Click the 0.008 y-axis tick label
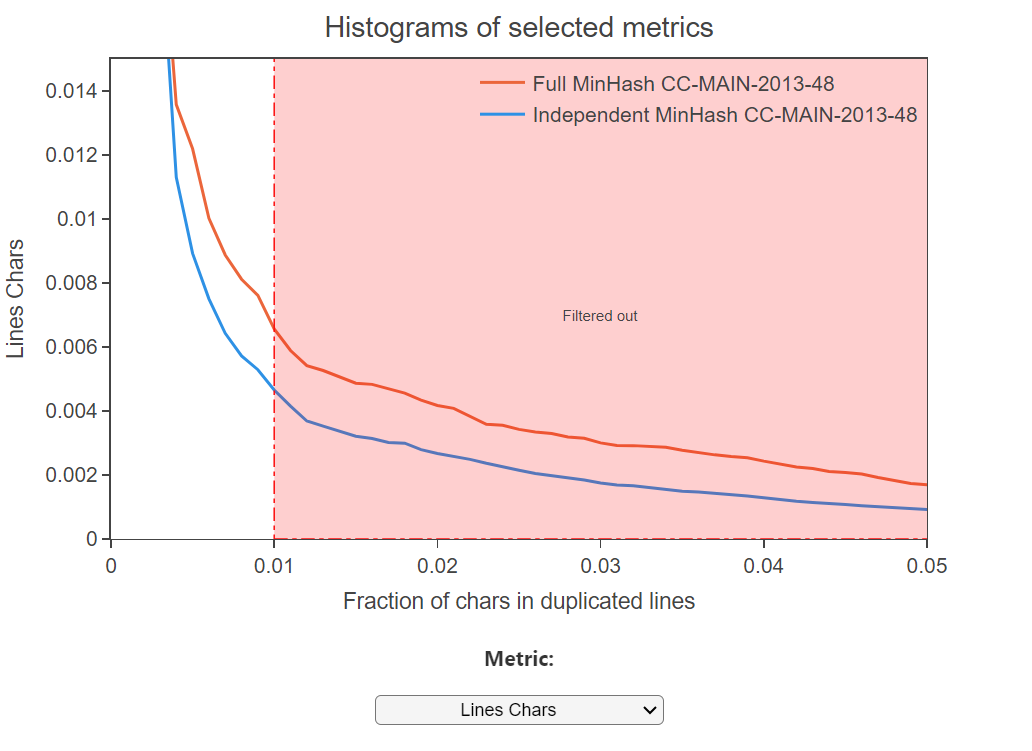The width and height of the screenshot is (1032, 751). point(72,283)
